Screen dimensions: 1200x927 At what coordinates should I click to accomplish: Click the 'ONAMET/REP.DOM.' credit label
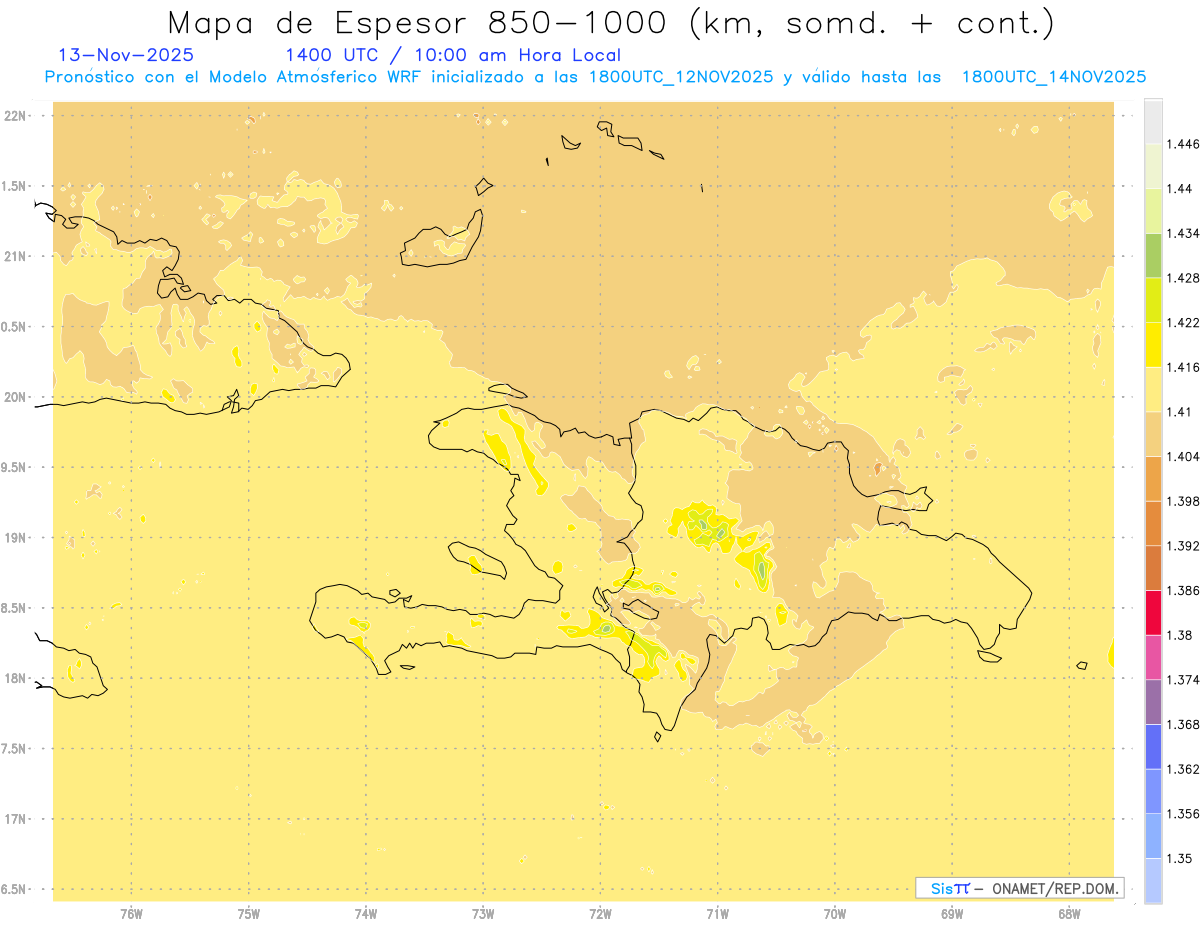[x=1055, y=888]
